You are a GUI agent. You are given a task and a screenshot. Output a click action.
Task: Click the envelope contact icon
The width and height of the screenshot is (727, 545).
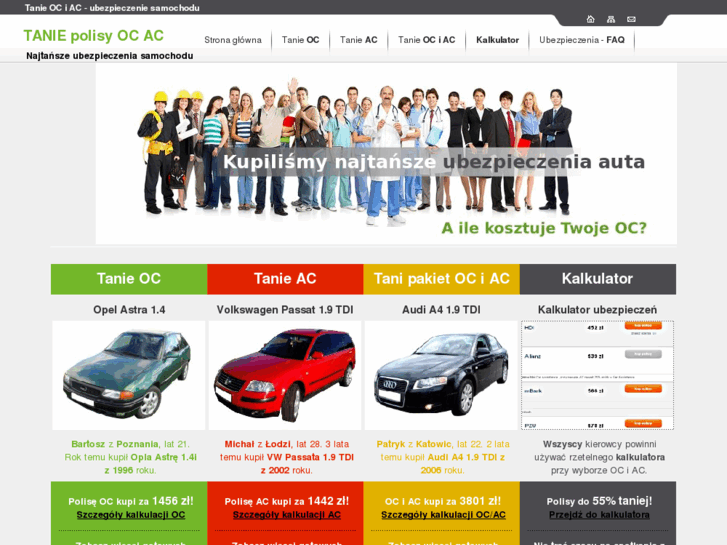(631, 19)
